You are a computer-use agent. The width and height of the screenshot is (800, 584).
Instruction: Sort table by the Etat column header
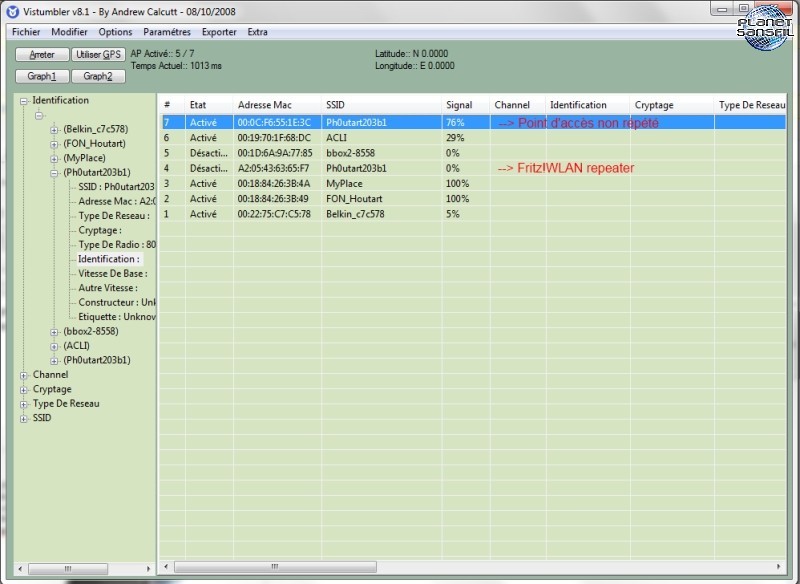pyautogui.click(x=209, y=105)
